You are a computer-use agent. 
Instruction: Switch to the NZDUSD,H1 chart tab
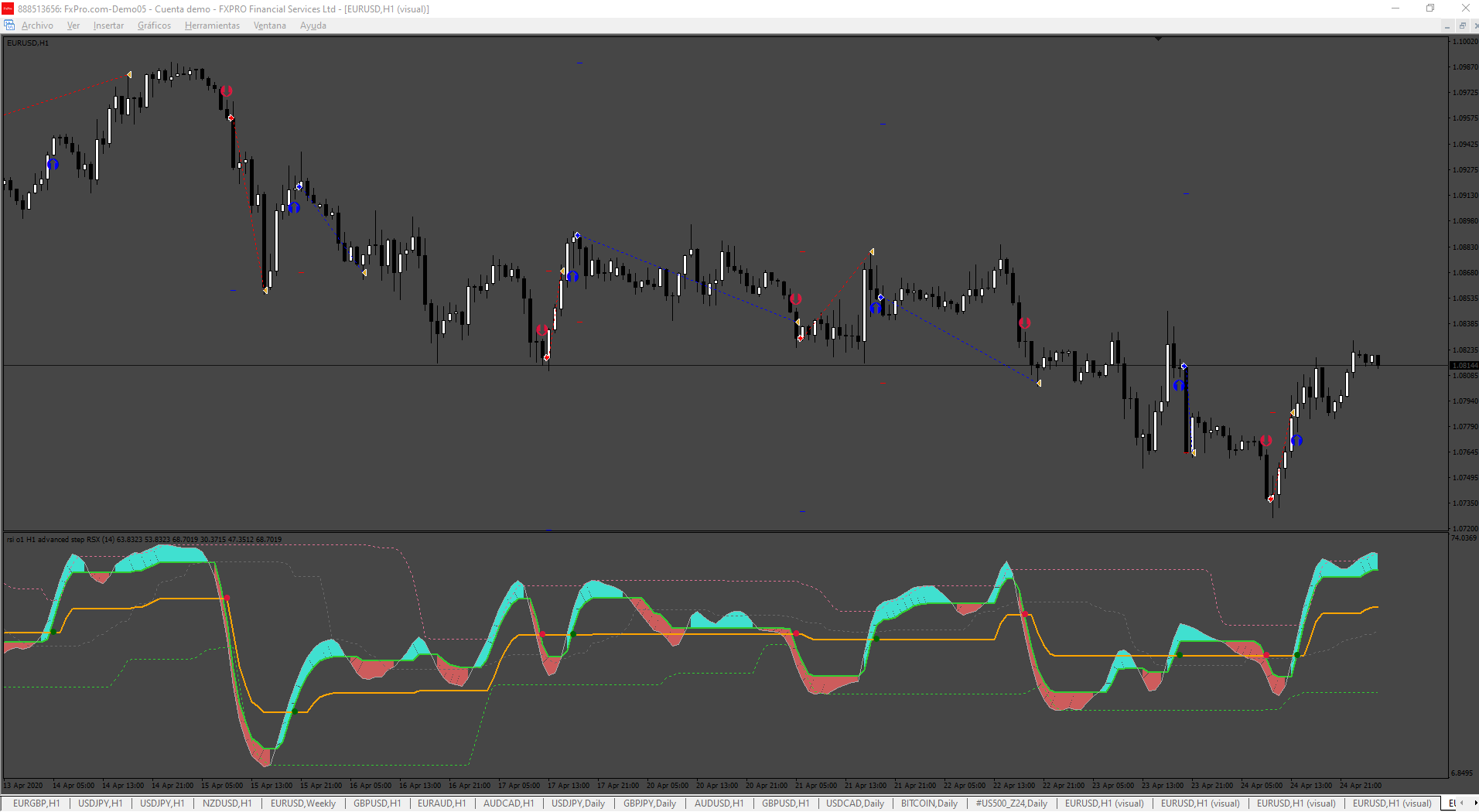click(x=227, y=803)
